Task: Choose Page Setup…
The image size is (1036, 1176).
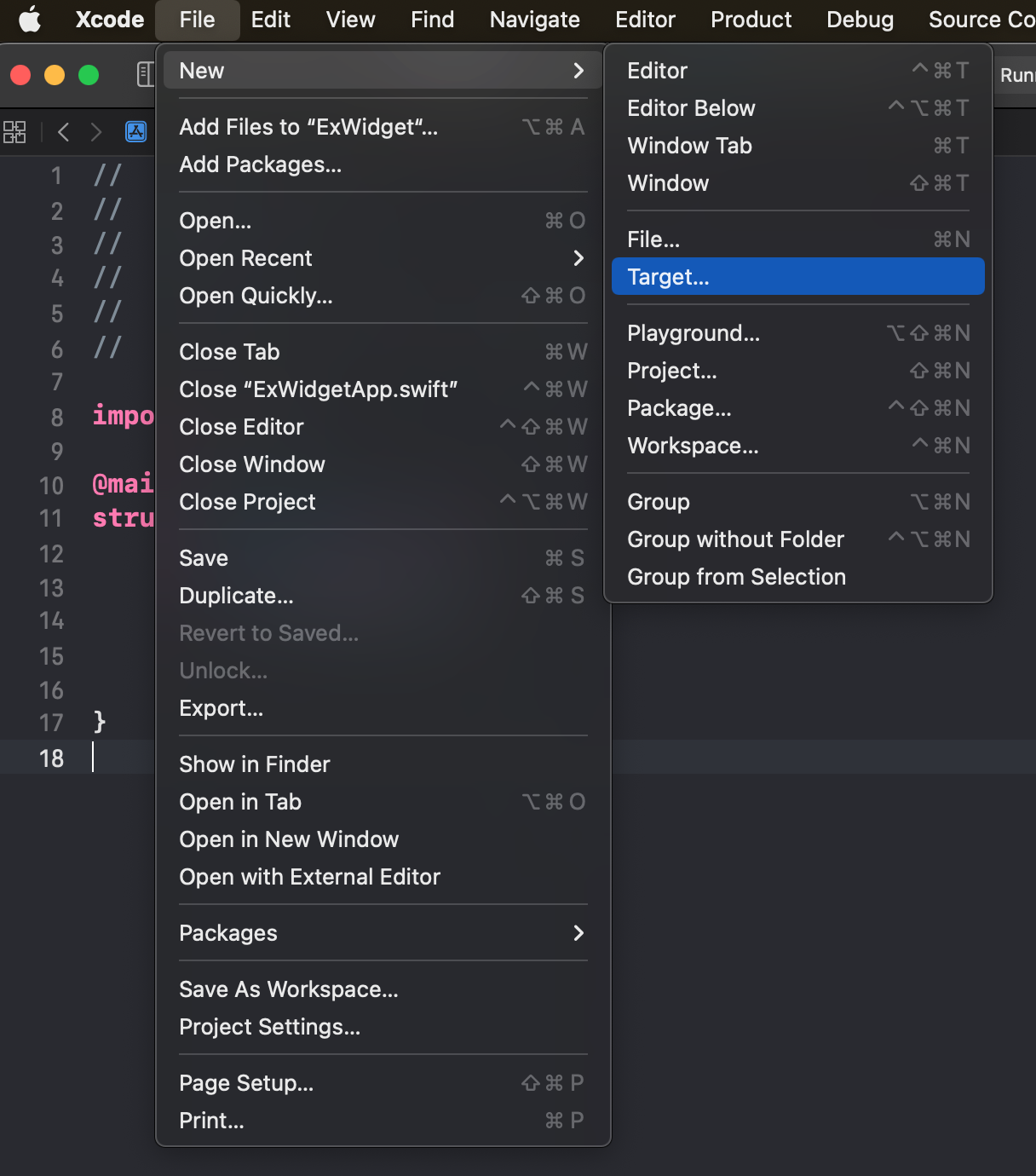Action: tap(383, 1082)
